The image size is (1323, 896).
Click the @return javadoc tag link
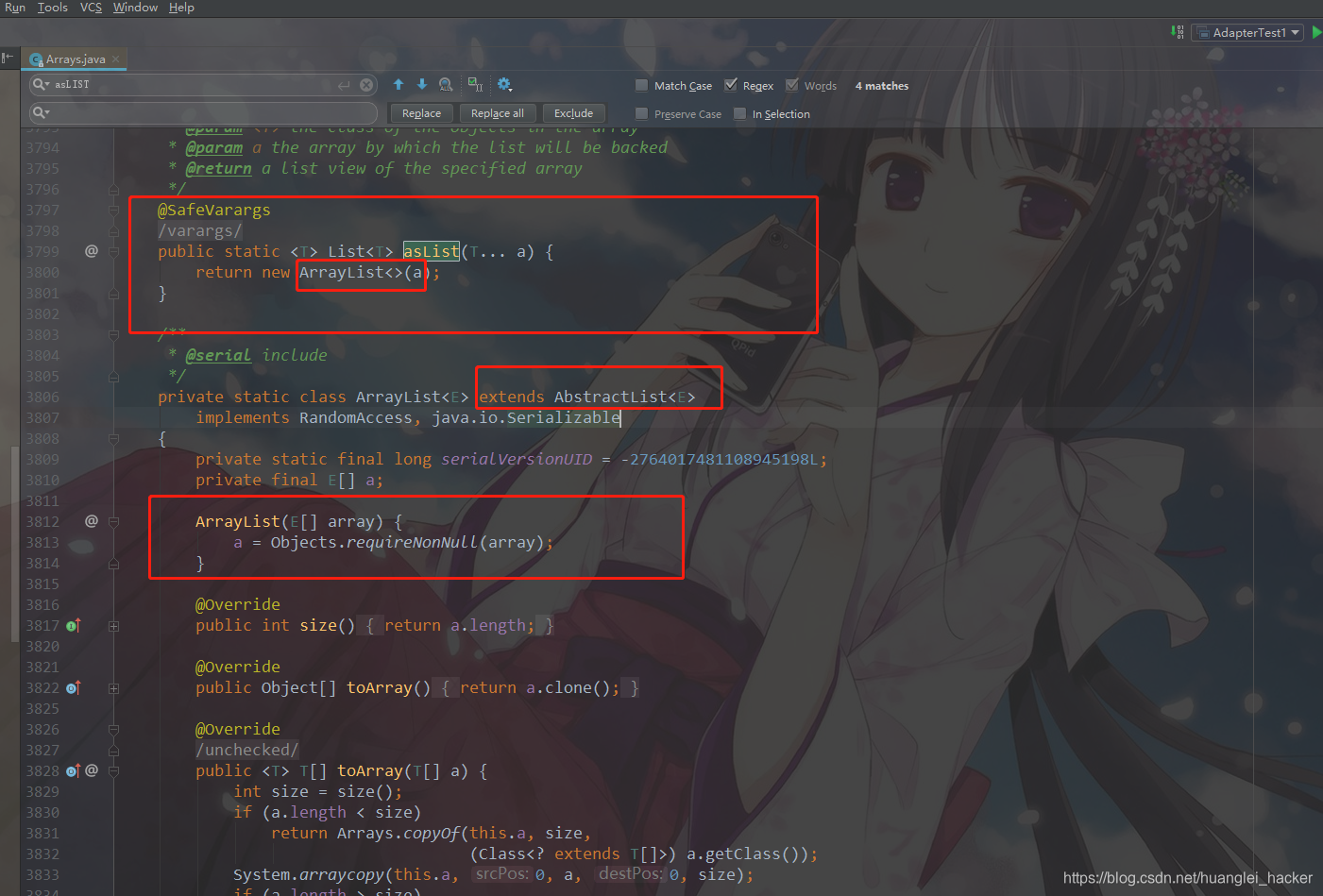(x=218, y=168)
